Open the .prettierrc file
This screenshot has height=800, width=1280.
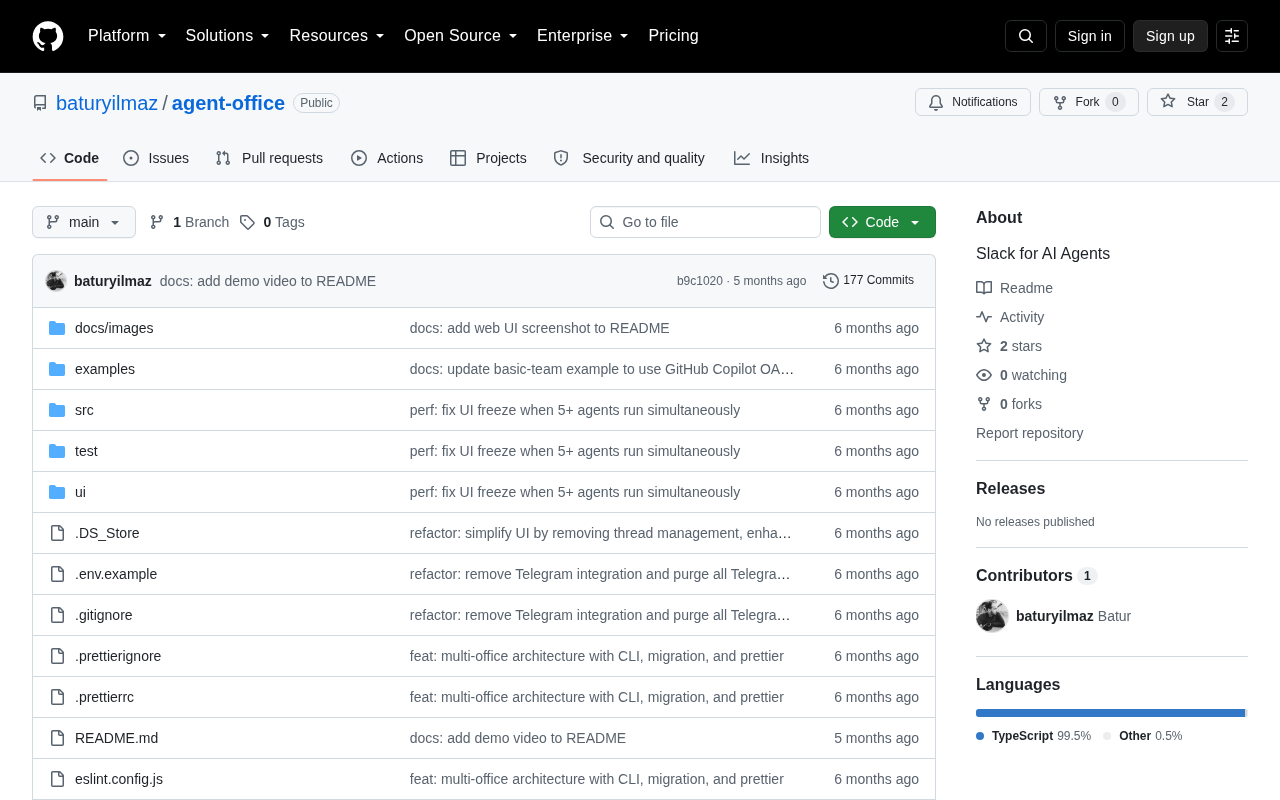pyautogui.click(x=104, y=697)
